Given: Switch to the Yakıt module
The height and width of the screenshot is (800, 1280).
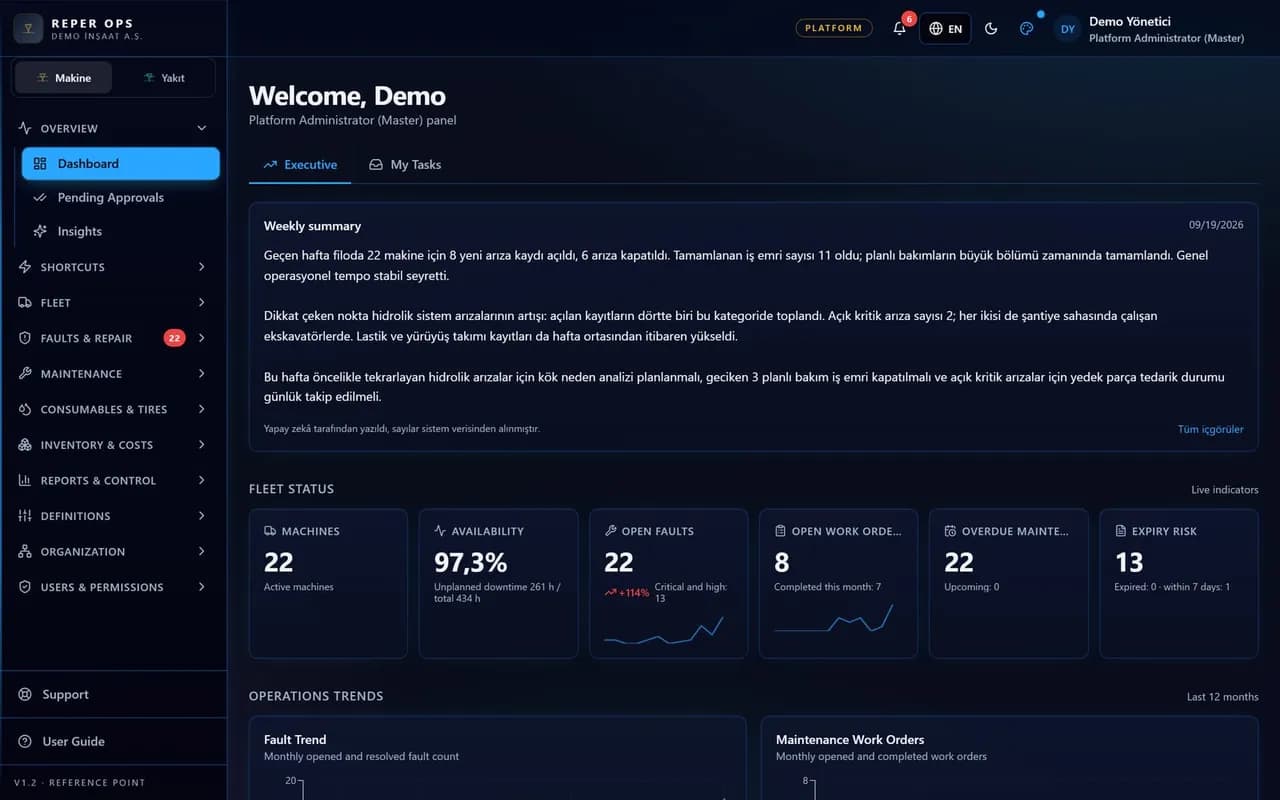Looking at the screenshot, I should click(x=164, y=78).
